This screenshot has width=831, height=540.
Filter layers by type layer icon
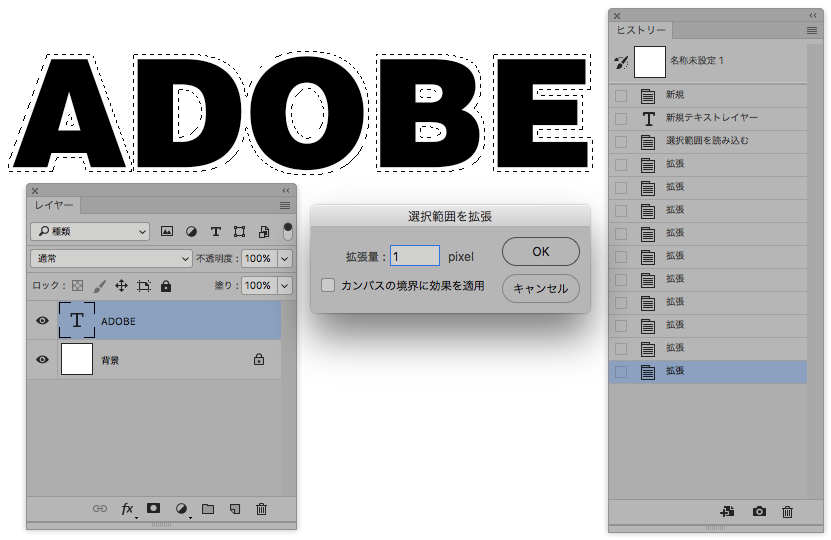(216, 231)
